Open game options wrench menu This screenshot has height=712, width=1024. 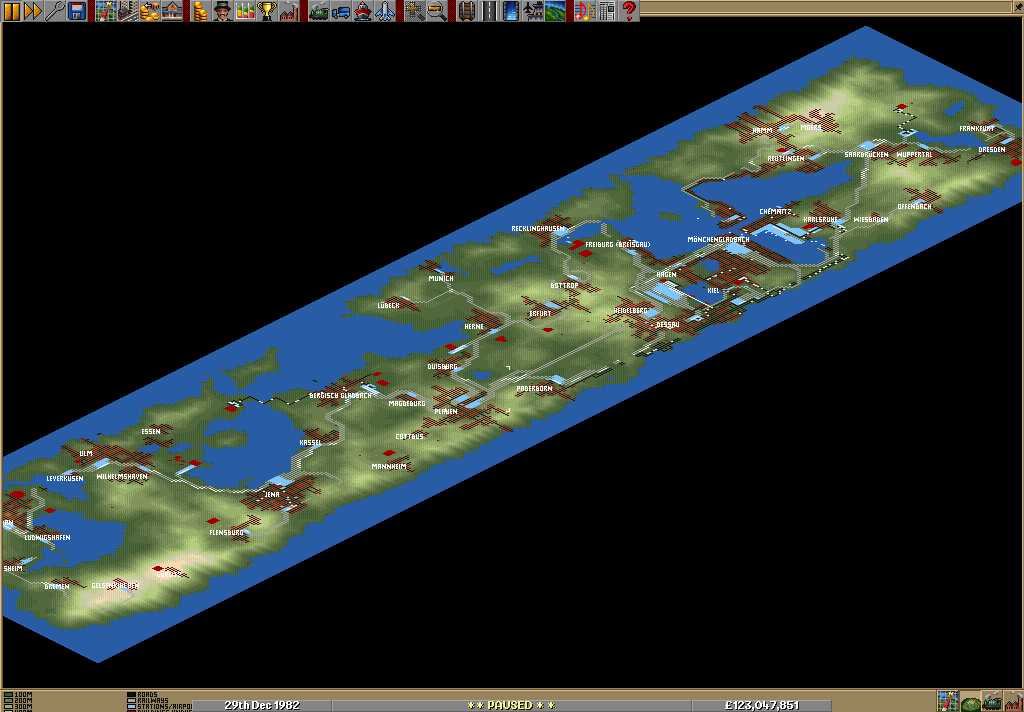[55, 10]
